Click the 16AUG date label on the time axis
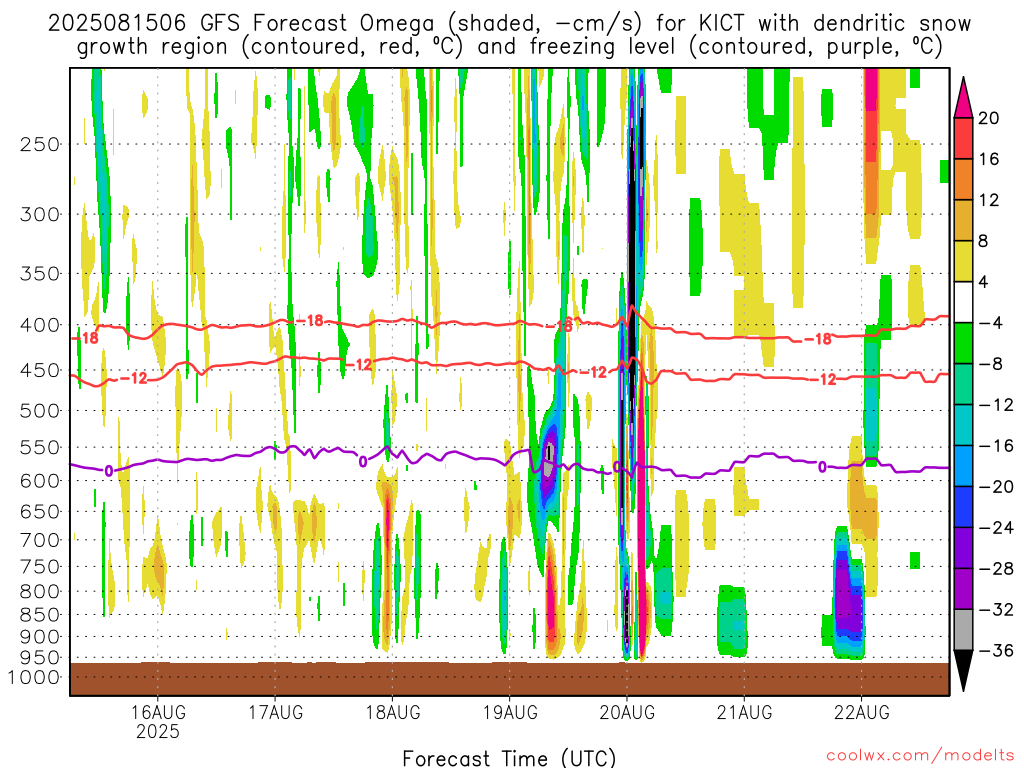1024x768 pixels. click(x=158, y=712)
